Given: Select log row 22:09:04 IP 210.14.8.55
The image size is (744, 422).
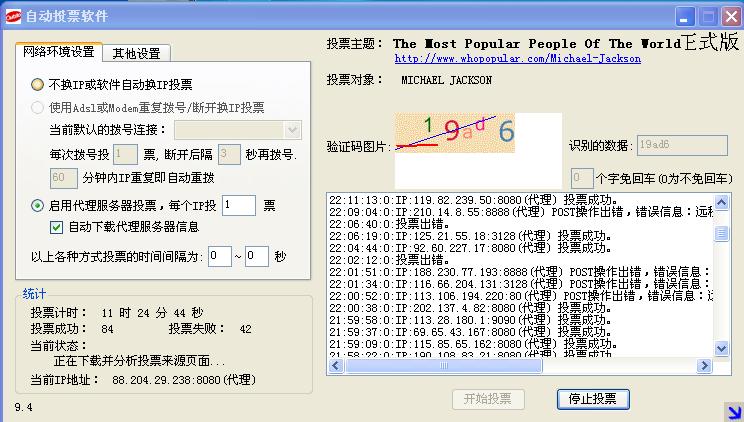Looking at the screenshot, I should click(521, 212).
